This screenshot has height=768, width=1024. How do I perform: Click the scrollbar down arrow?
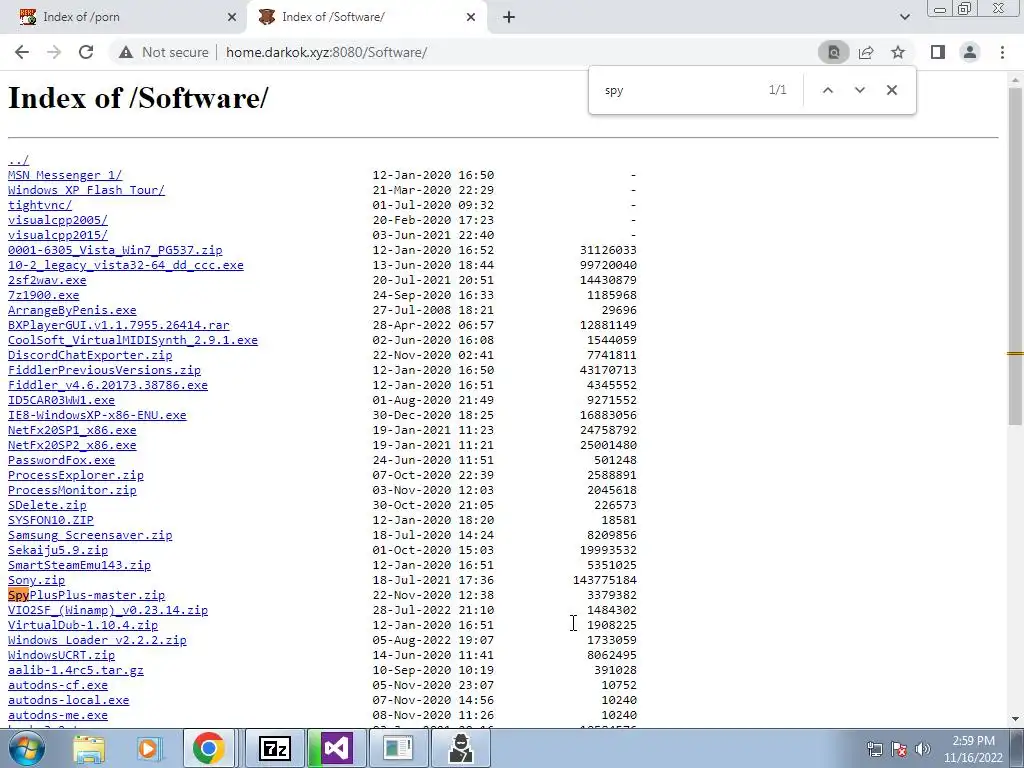click(x=1016, y=718)
